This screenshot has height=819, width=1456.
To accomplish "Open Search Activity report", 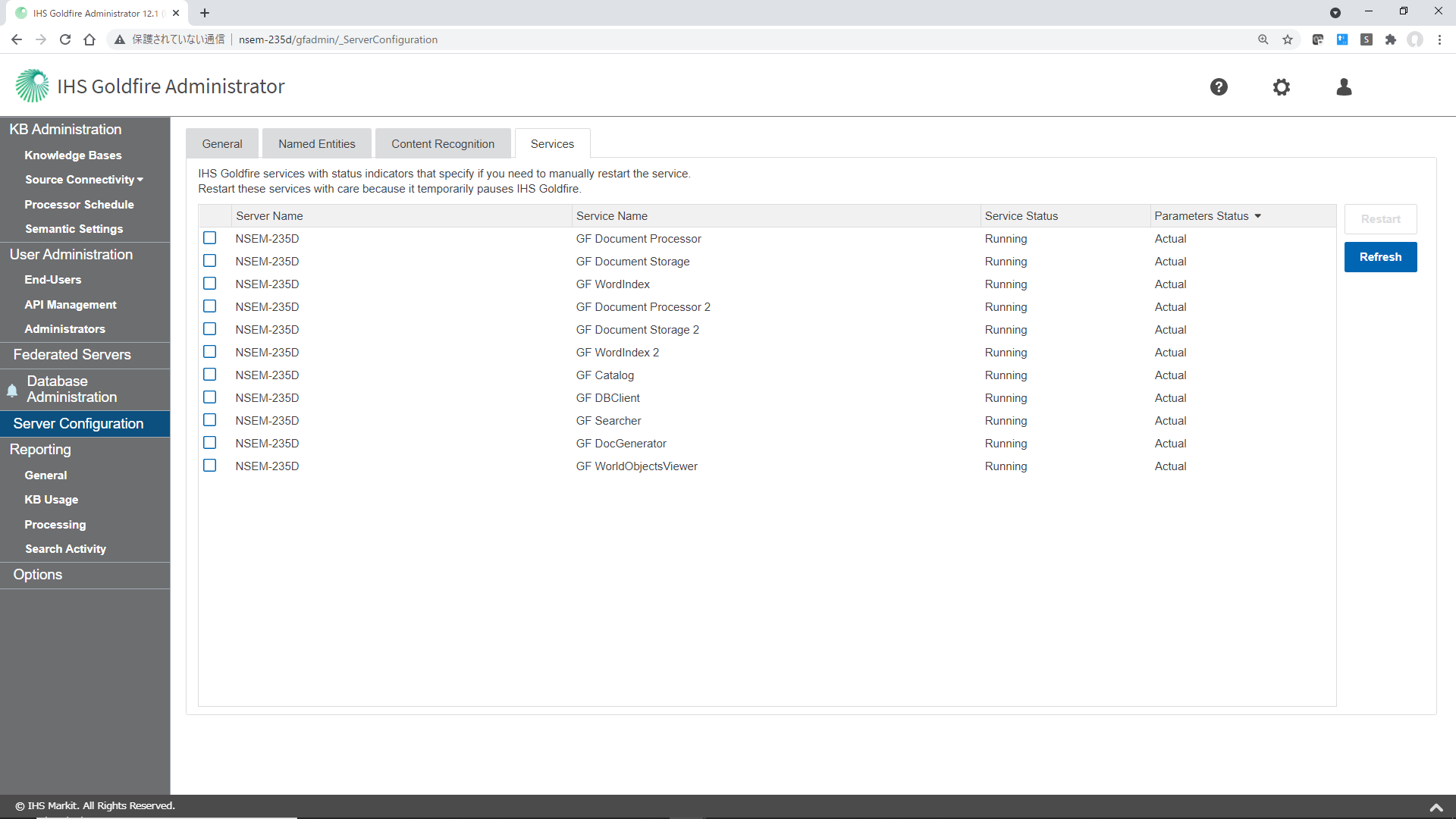I will coord(65,549).
